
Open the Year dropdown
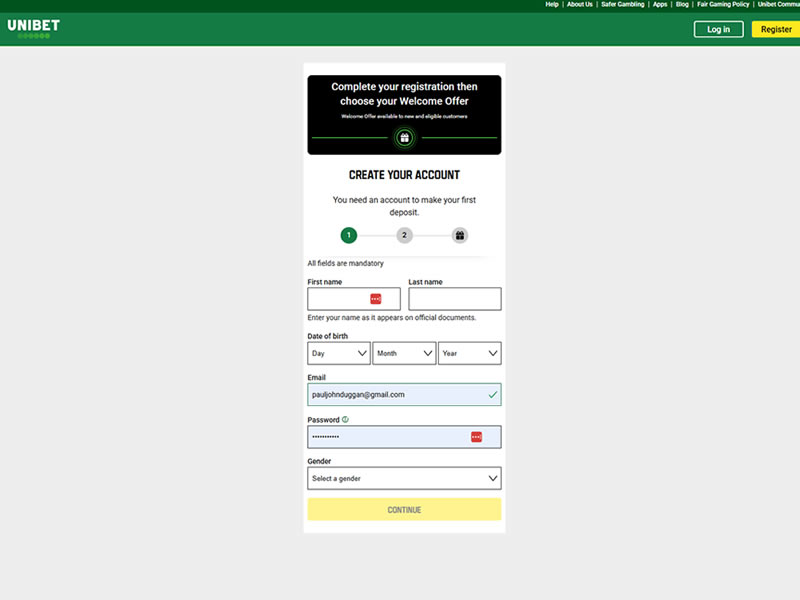click(469, 353)
